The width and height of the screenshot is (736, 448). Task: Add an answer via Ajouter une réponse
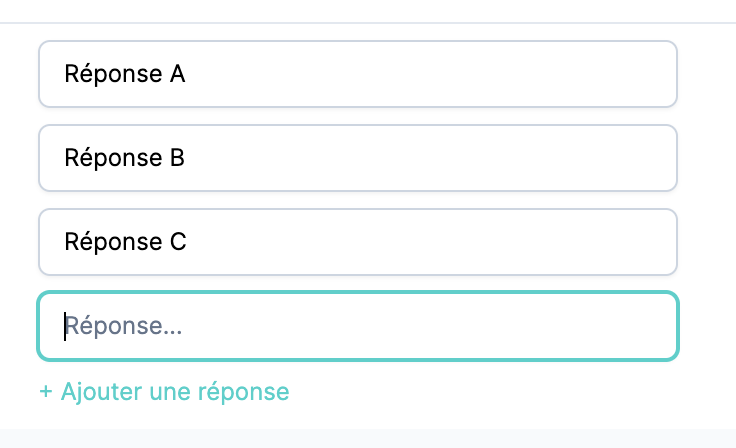(x=165, y=391)
